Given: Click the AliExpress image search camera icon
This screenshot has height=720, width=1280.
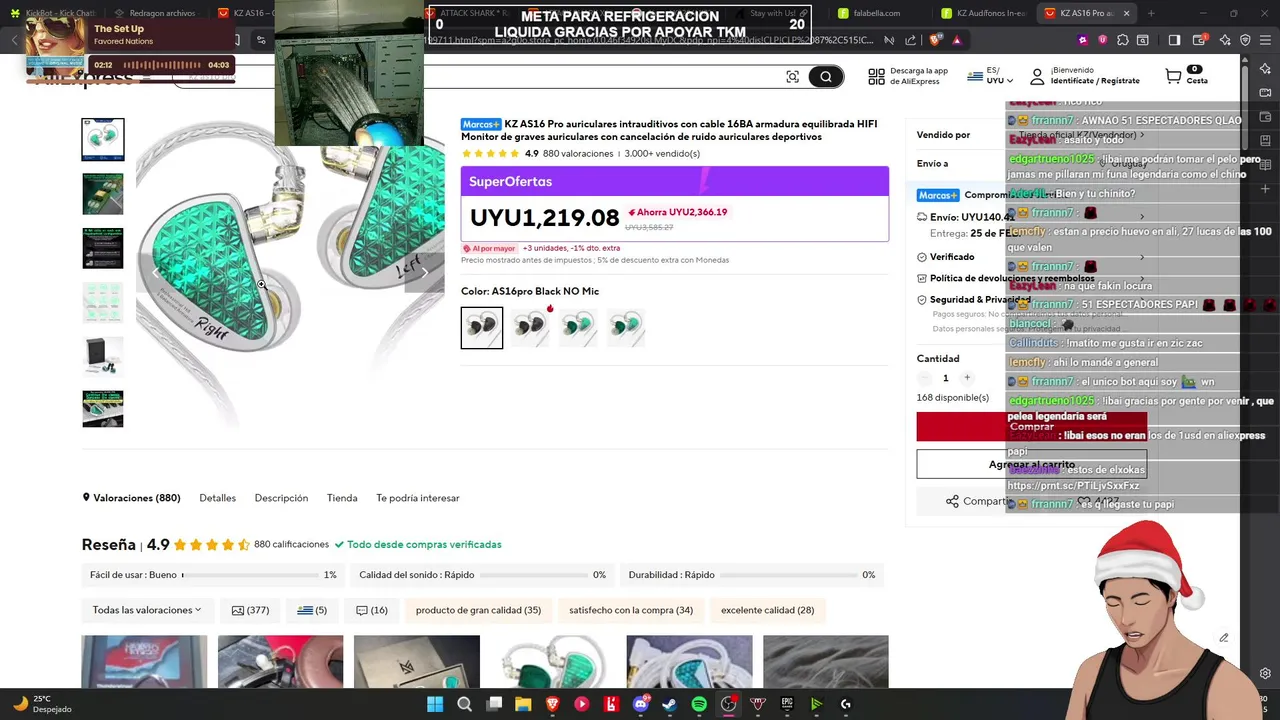Looking at the screenshot, I should coord(792,77).
